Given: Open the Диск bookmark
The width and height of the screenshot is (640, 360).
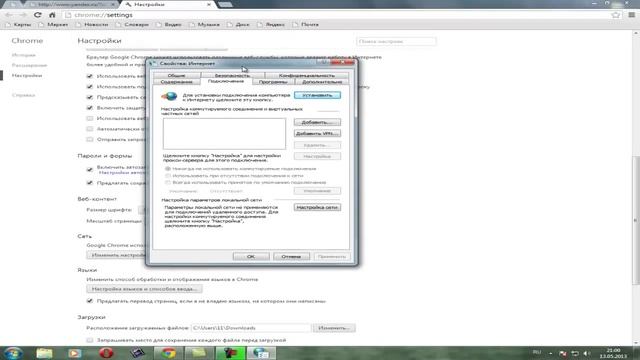Looking at the screenshot, I should 238,25.
